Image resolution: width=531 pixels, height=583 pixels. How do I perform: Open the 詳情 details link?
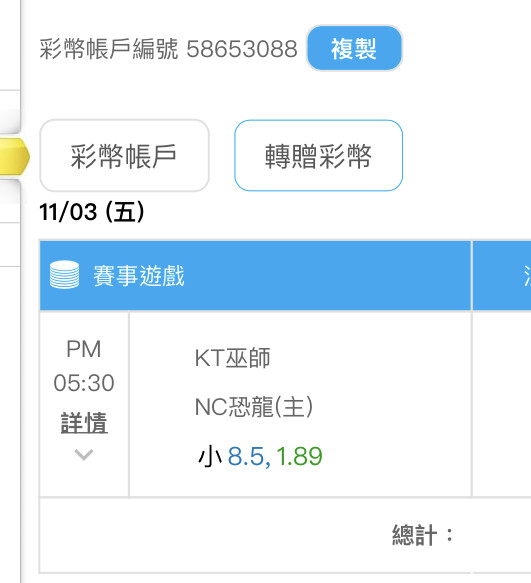point(84,423)
